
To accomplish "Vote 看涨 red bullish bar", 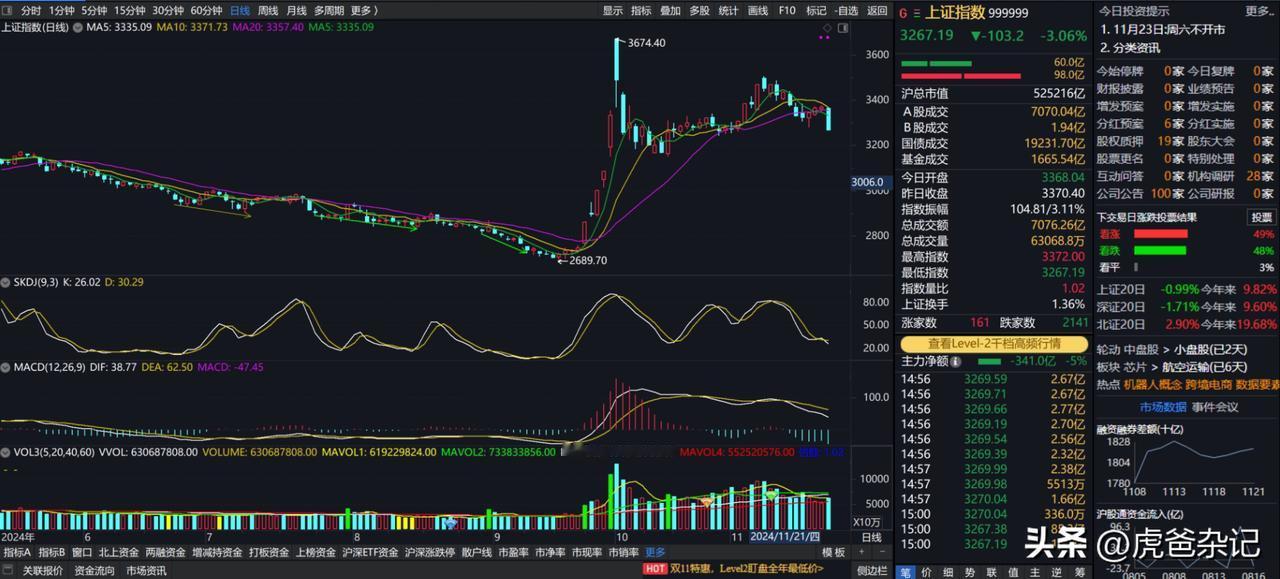I will tap(1160, 234).
